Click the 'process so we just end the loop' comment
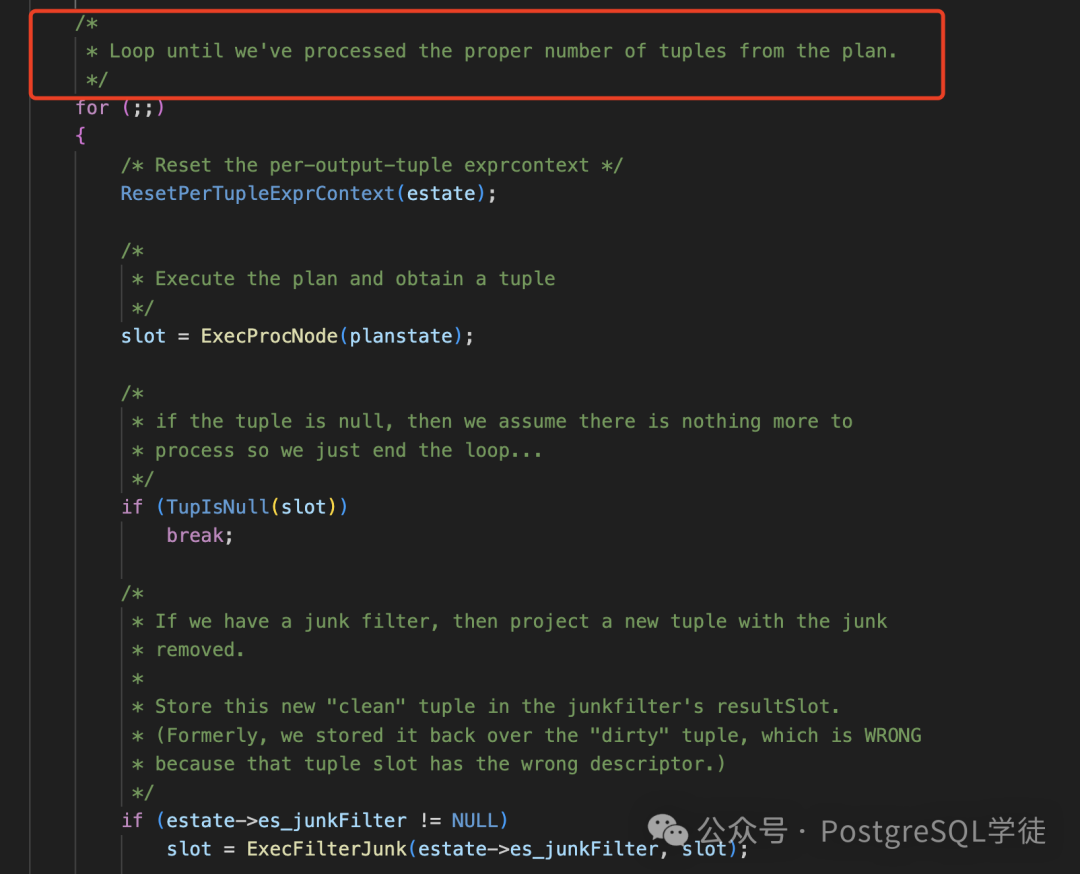This screenshot has height=874, width=1080. [337, 450]
